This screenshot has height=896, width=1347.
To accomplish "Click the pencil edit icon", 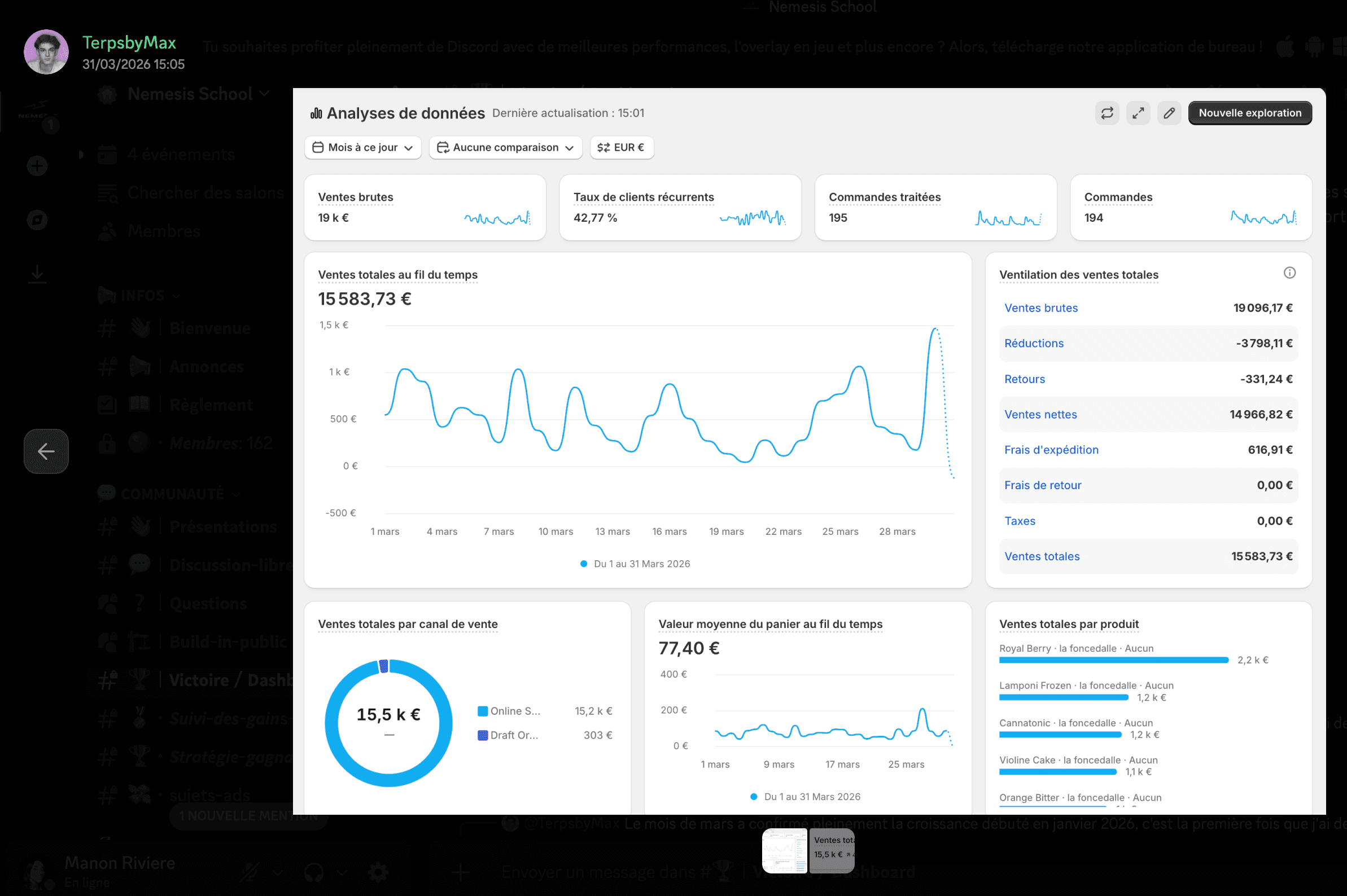I will (1169, 113).
